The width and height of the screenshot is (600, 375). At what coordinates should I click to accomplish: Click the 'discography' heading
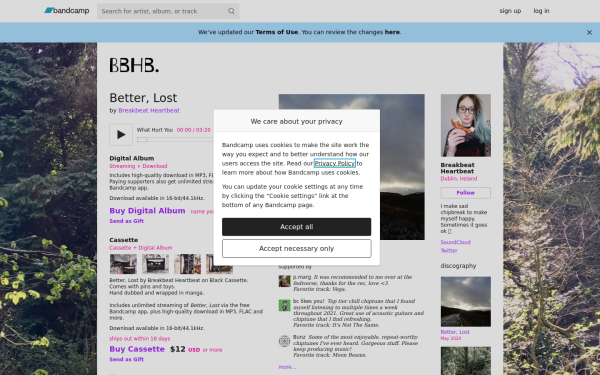point(458,266)
